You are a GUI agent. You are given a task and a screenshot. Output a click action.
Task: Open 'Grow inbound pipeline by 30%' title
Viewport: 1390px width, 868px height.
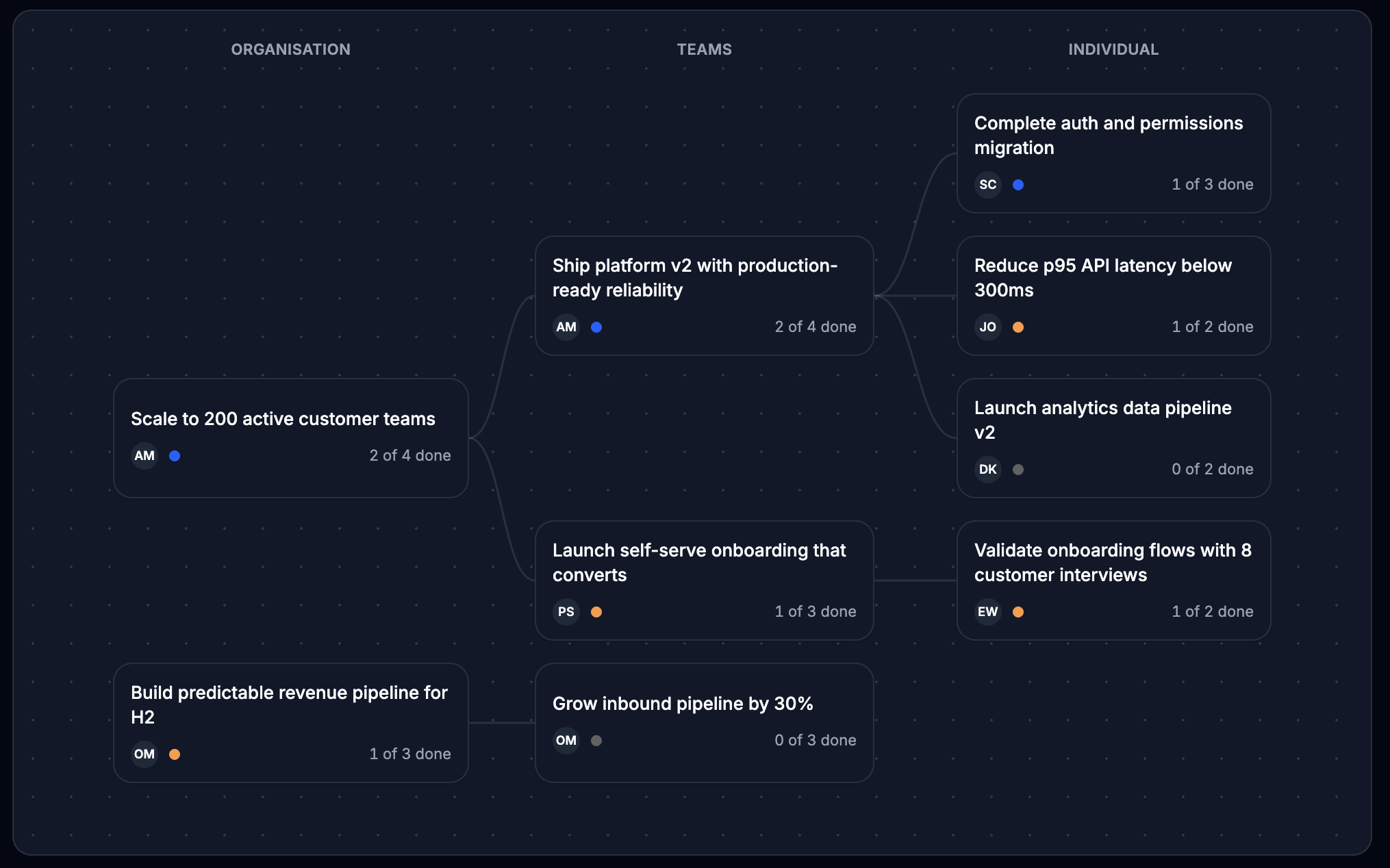tap(683, 704)
